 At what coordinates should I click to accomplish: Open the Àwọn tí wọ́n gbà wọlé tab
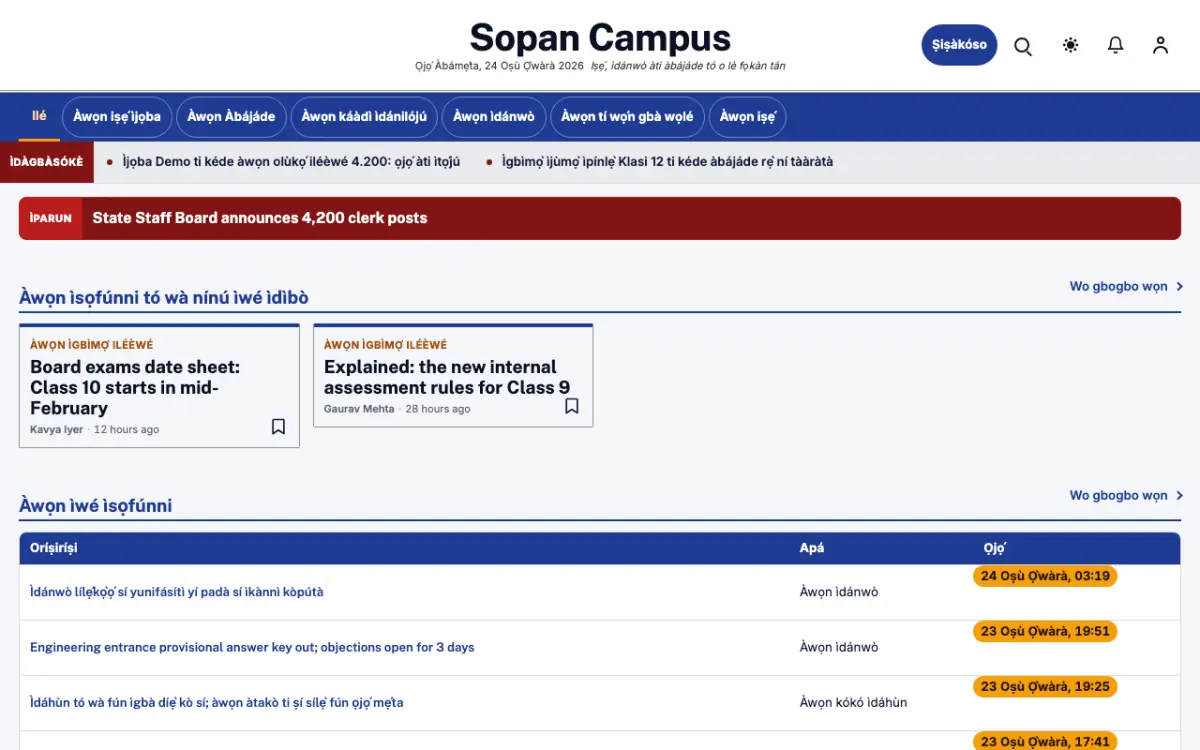pyautogui.click(x=627, y=117)
